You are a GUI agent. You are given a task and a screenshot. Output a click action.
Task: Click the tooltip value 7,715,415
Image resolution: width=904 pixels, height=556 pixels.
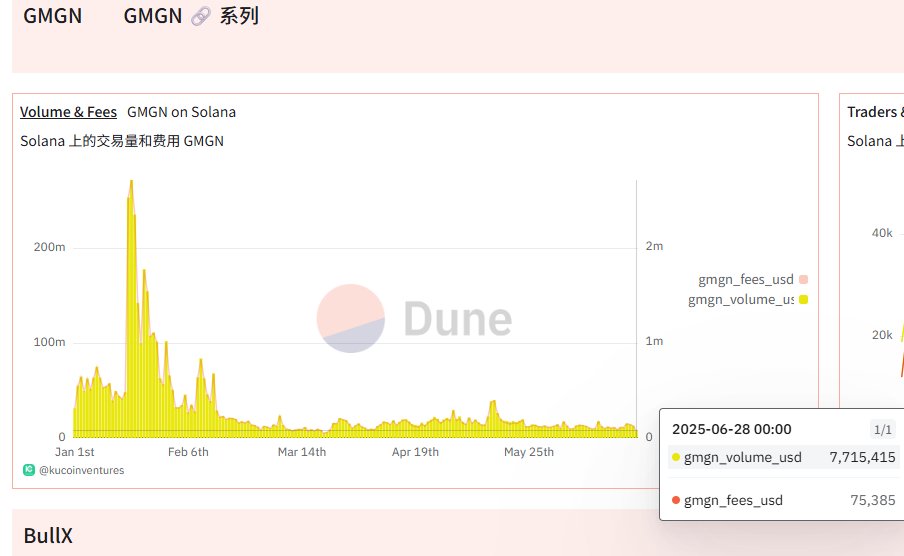[x=862, y=457]
